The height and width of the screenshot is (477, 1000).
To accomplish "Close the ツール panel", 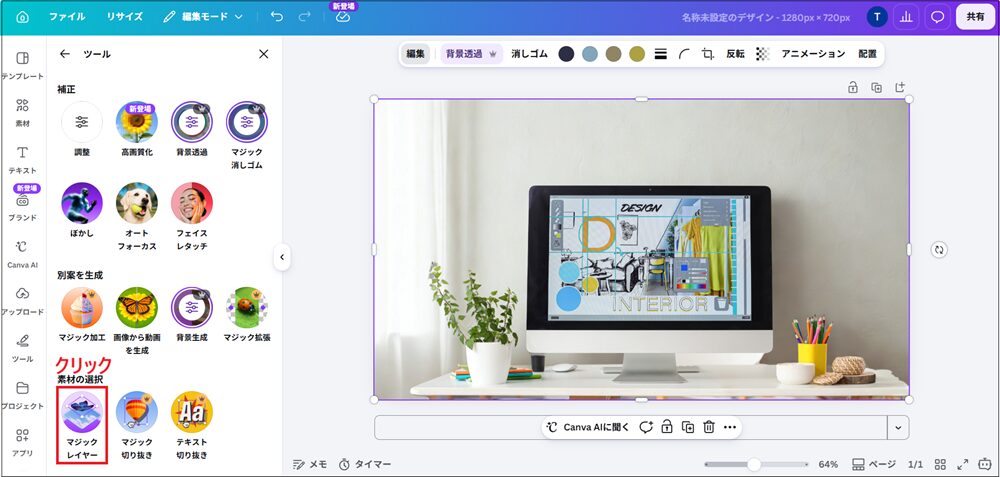I will pos(263,54).
